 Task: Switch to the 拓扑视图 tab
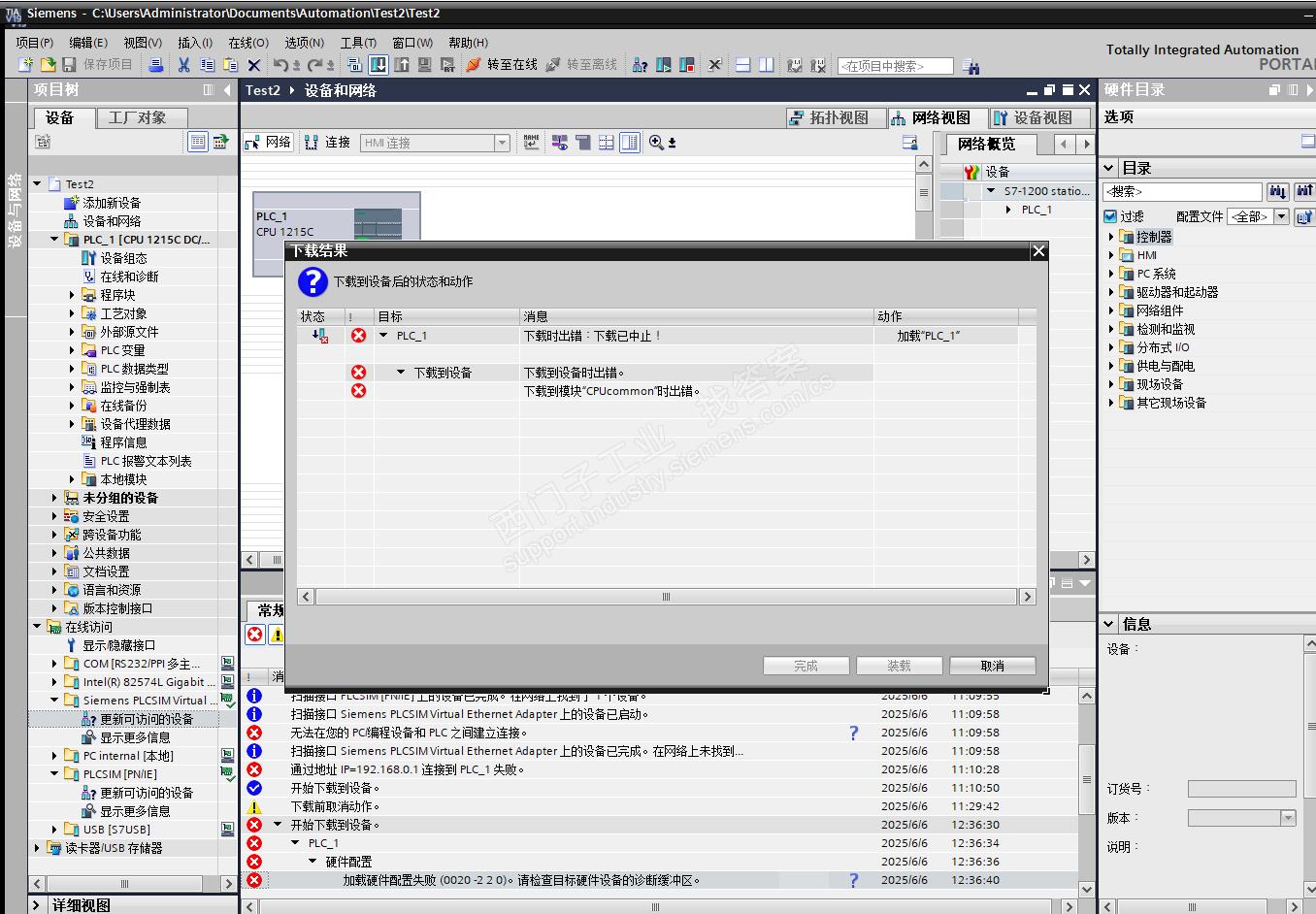click(x=836, y=117)
